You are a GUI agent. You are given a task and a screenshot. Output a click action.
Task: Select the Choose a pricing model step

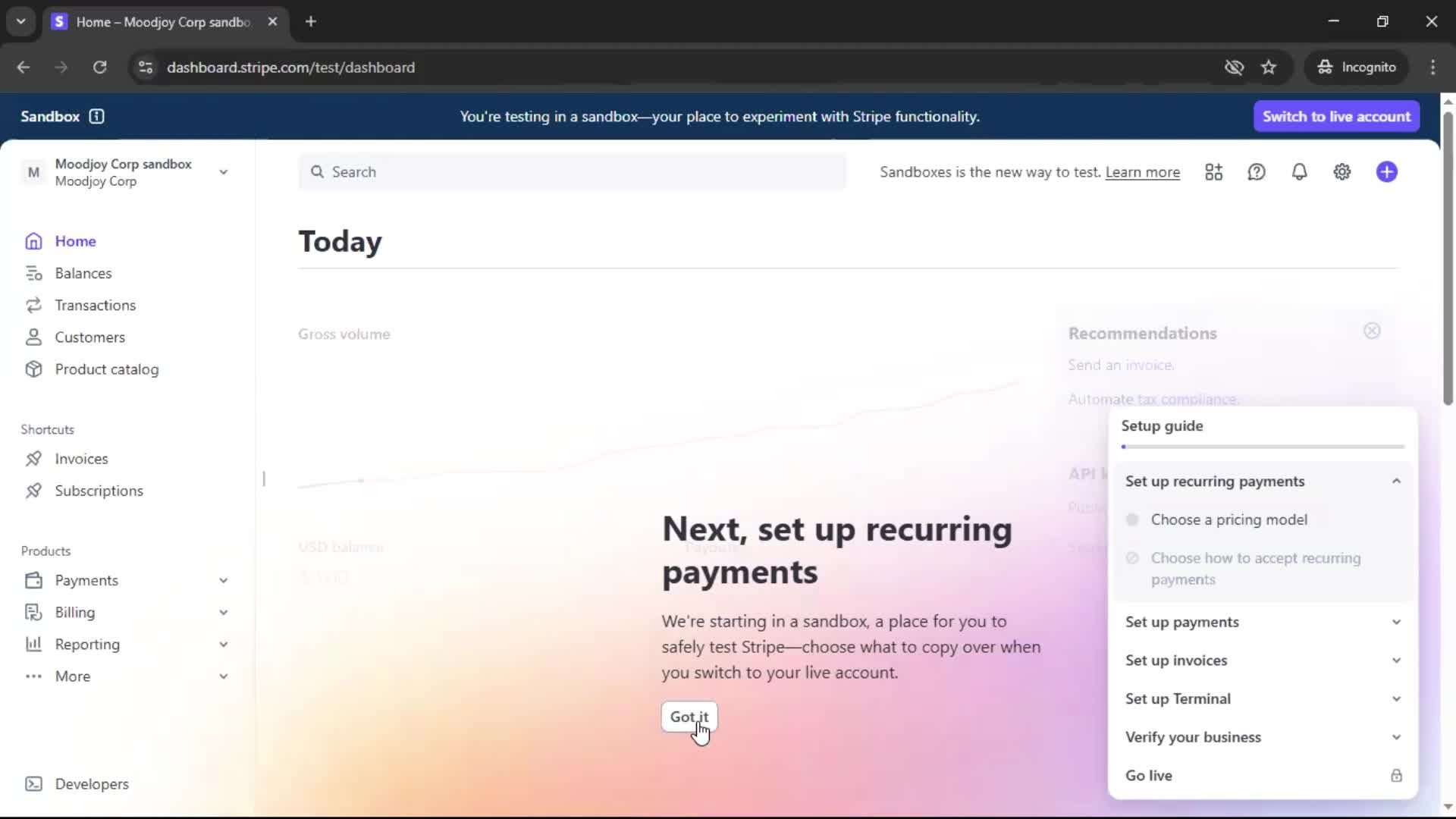click(1228, 519)
